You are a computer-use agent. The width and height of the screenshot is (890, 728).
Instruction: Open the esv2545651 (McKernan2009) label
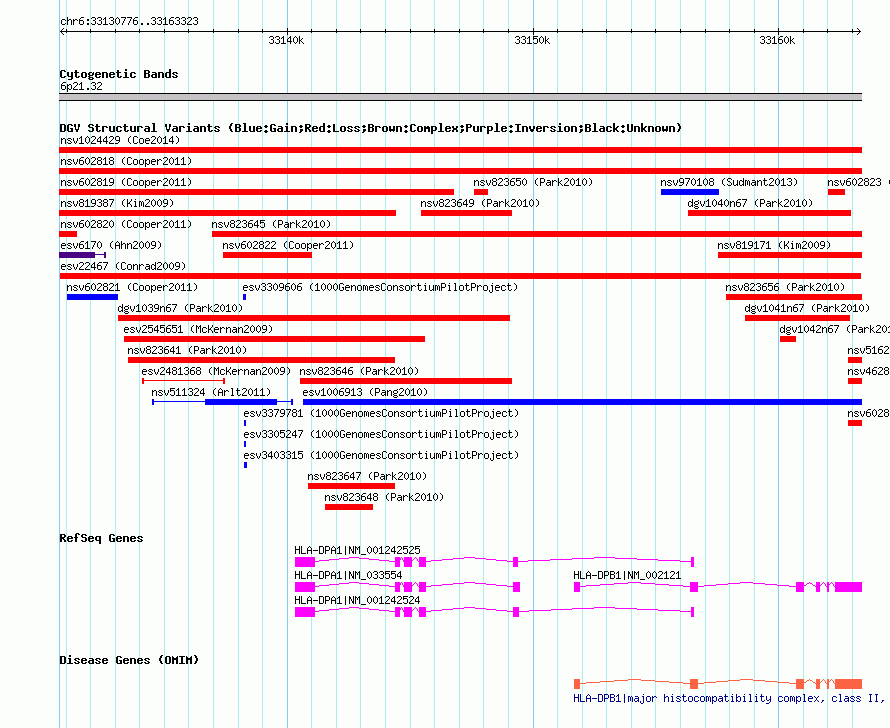pyautogui.click(x=198, y=329)
